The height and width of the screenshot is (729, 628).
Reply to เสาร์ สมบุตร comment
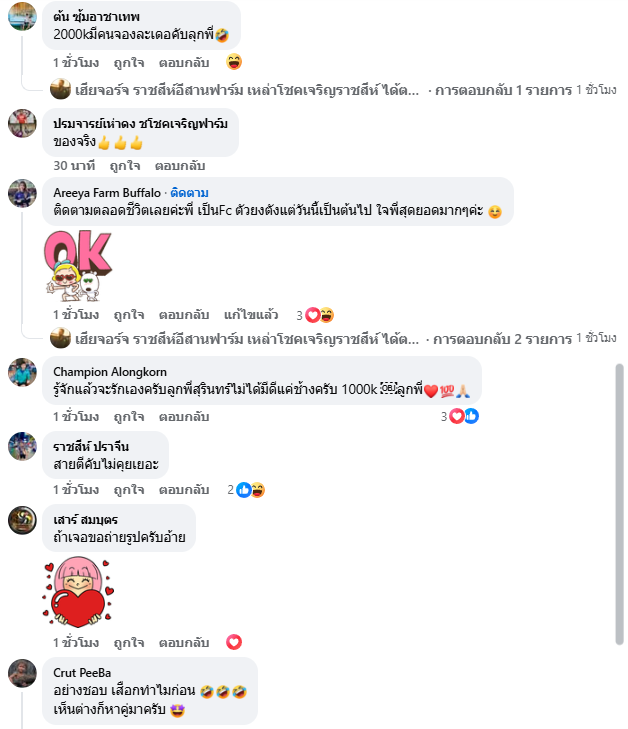coord(184,643)
